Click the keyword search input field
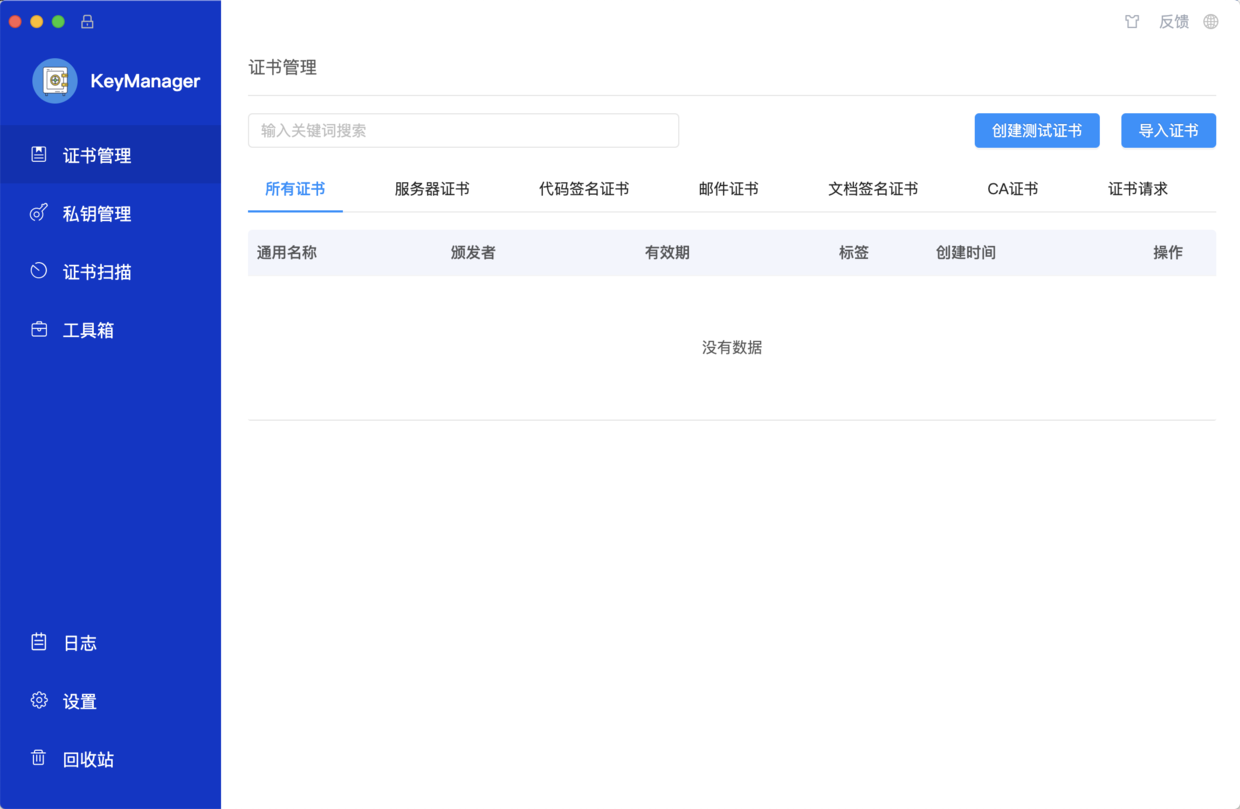1240x809 pixels. pos(463,130)
